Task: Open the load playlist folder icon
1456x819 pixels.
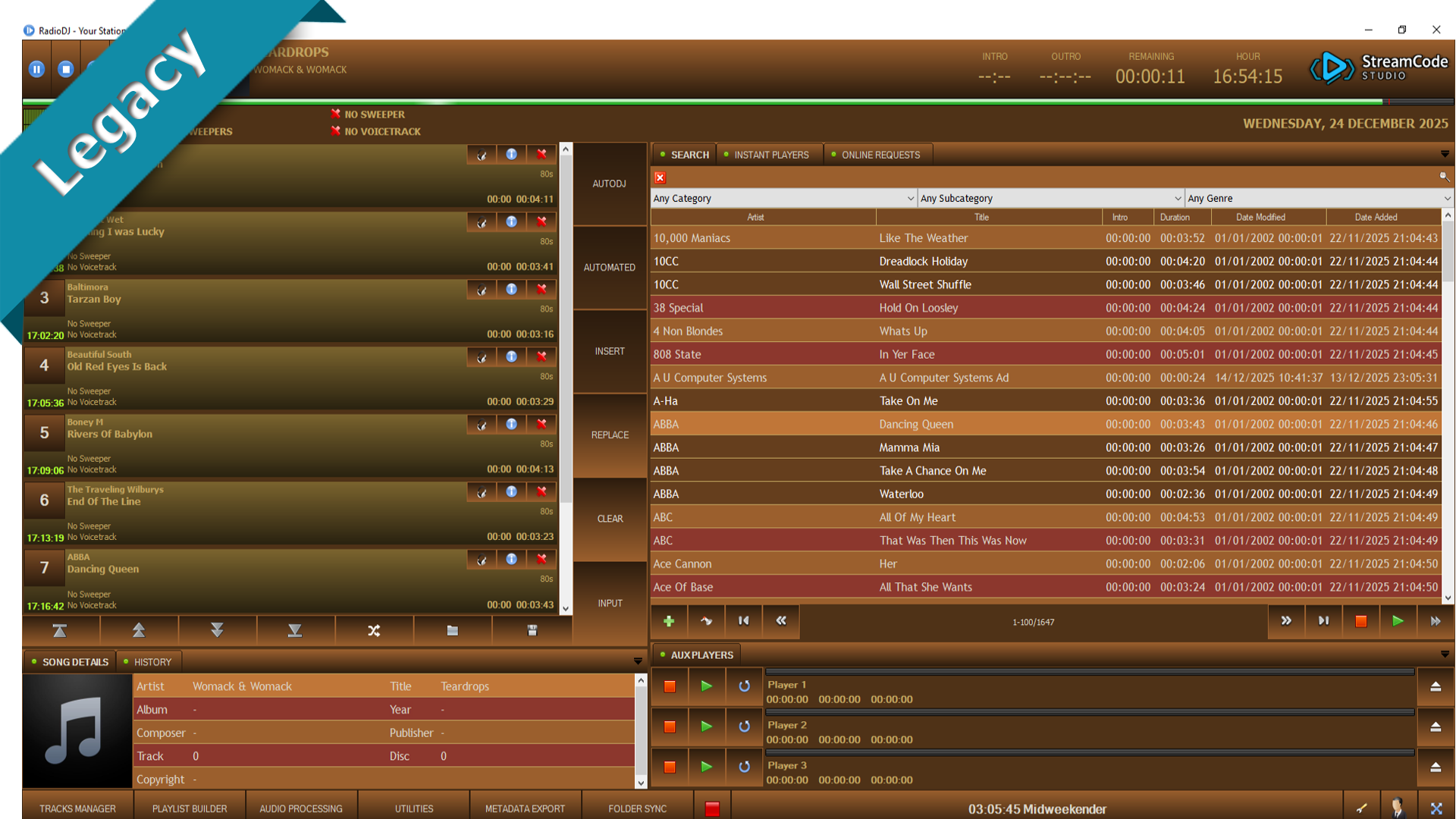Action: click(453, 629)
